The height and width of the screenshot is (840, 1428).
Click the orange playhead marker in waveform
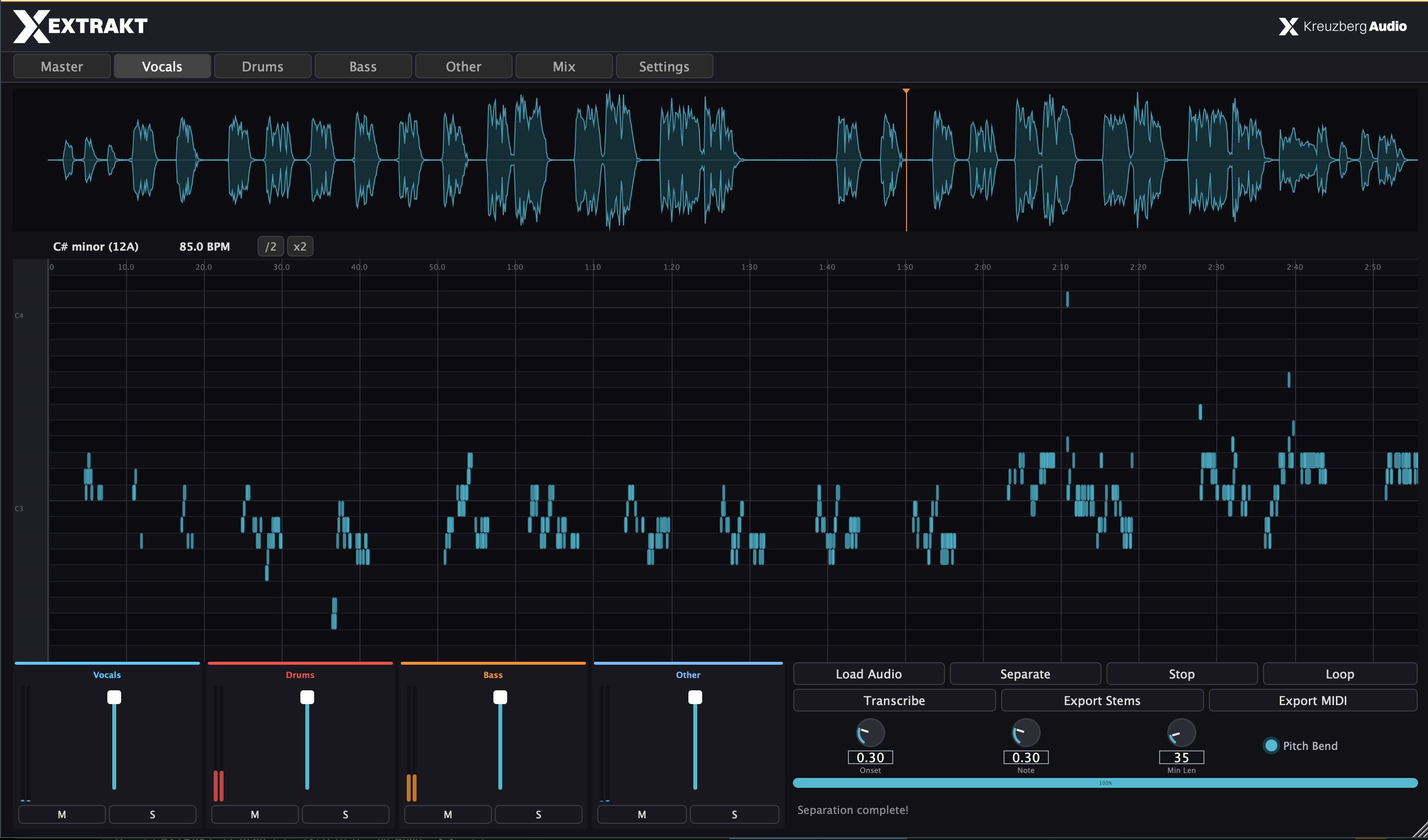(906, 91)
